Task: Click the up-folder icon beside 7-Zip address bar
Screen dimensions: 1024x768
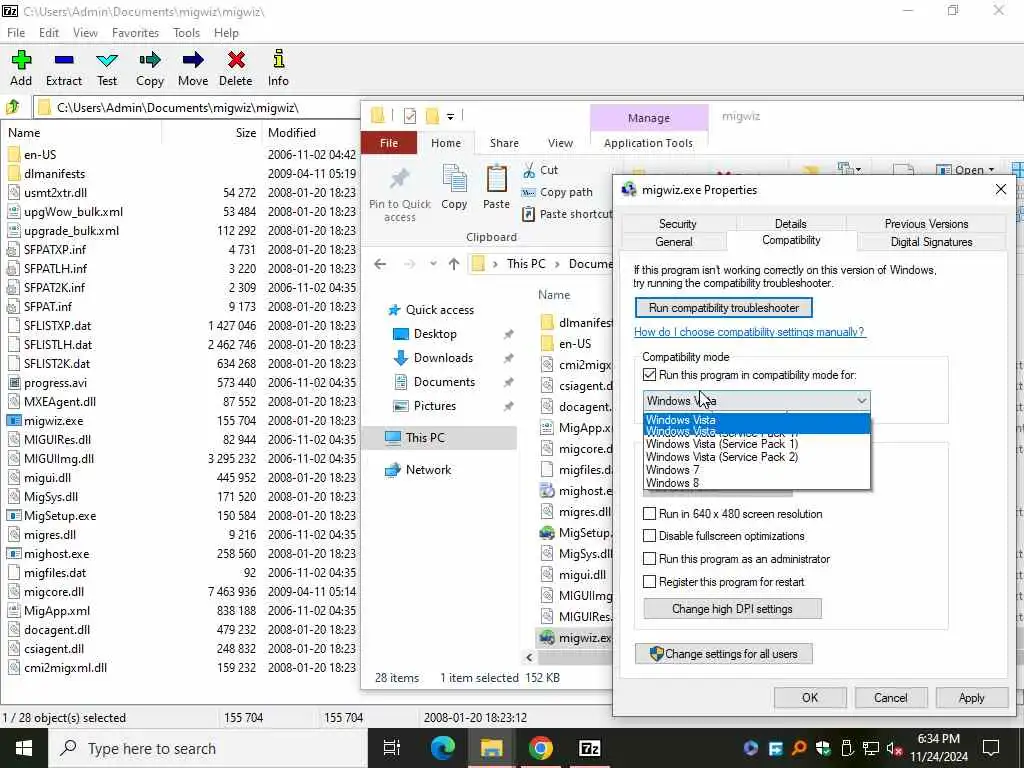Action: [x=13, y=107]
